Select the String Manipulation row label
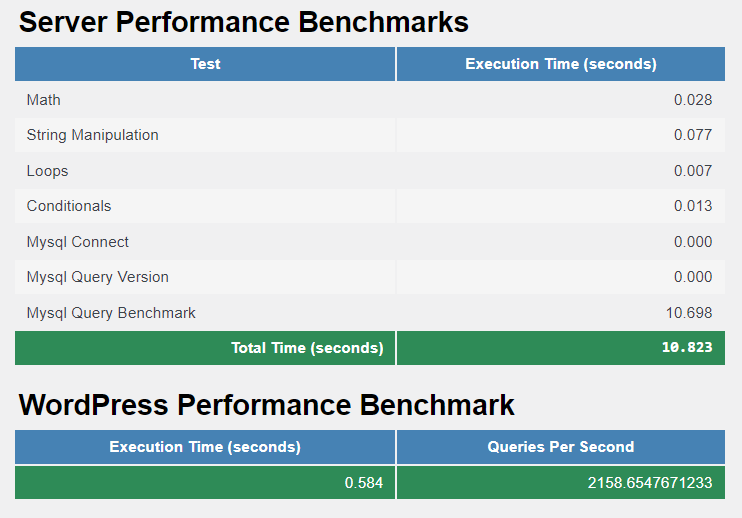This screenshot has height=518, width=742. 92,135
